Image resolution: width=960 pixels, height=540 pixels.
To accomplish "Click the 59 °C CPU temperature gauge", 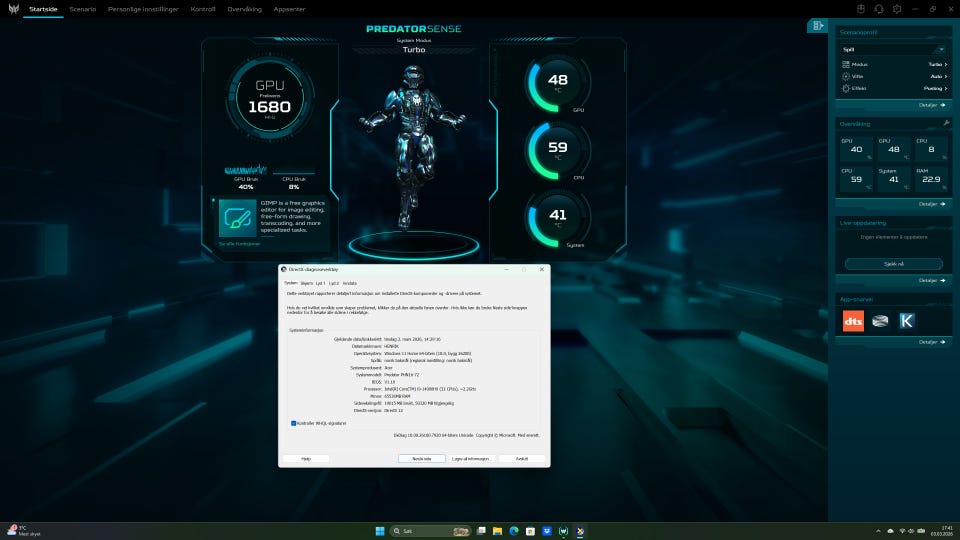I will coord(557,151).
